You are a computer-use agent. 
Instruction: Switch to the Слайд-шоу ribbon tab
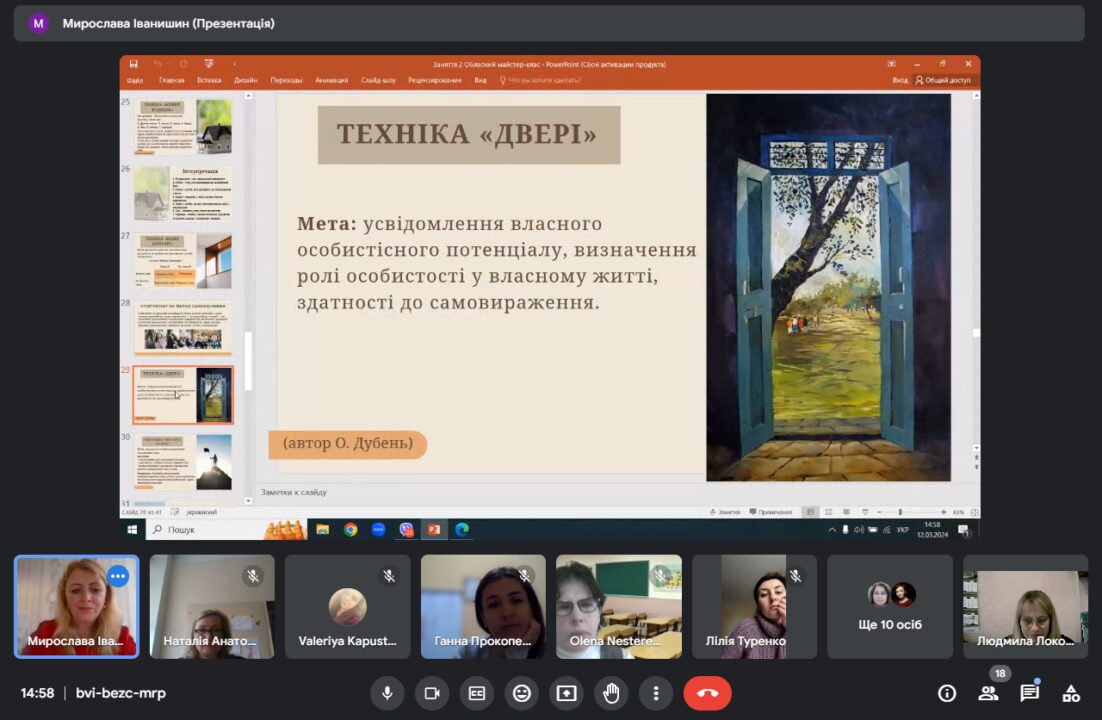click(x=378, y=80)
